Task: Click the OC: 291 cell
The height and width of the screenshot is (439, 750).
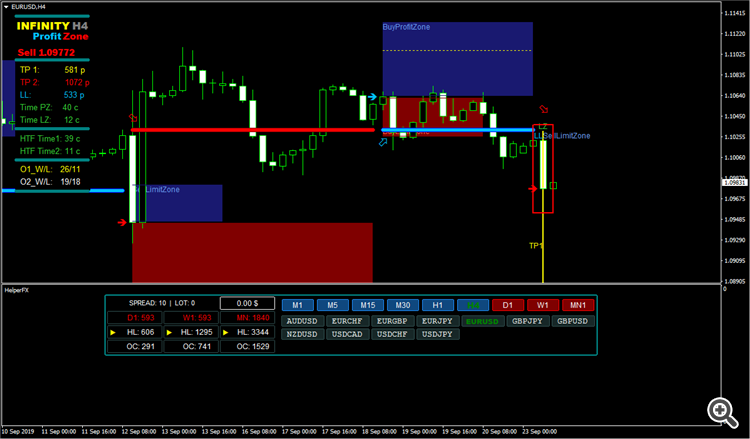Action: point(135,347)
